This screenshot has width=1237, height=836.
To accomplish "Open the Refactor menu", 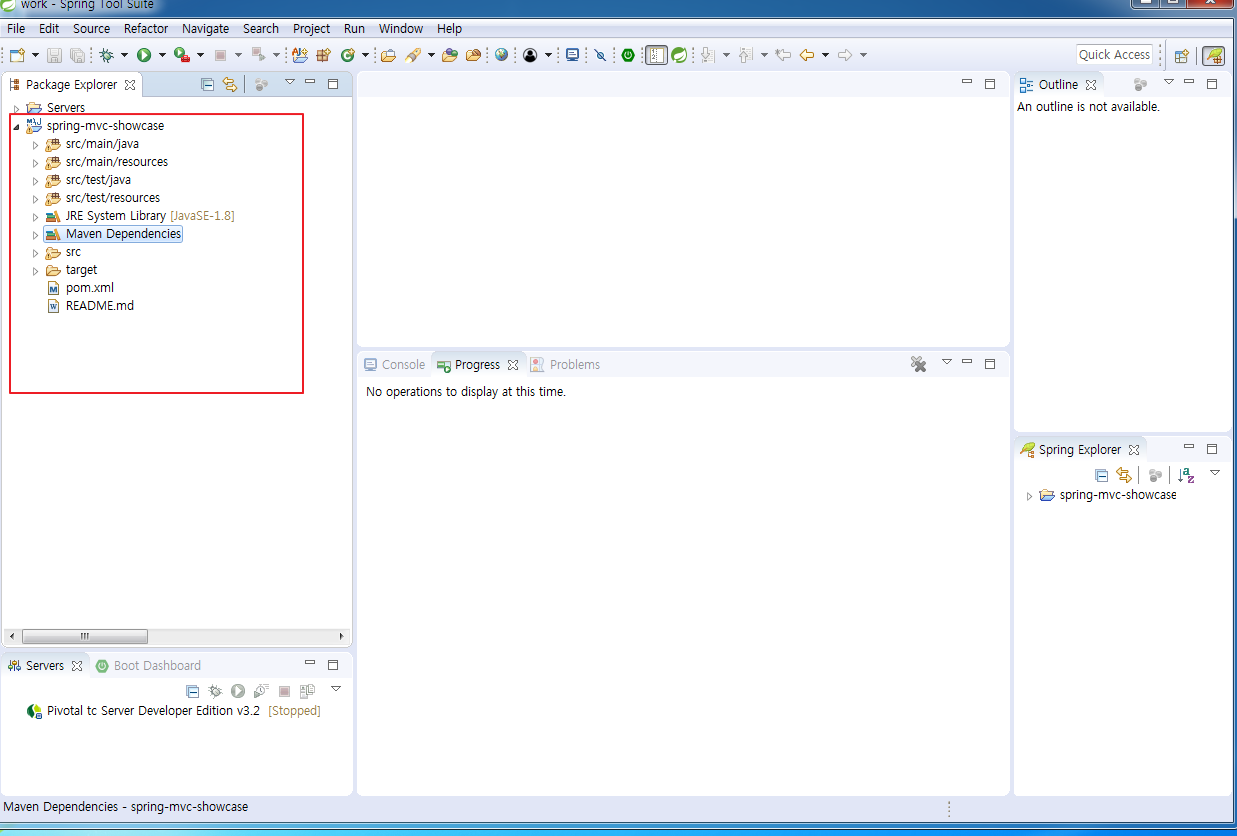I will coord(146,29).
